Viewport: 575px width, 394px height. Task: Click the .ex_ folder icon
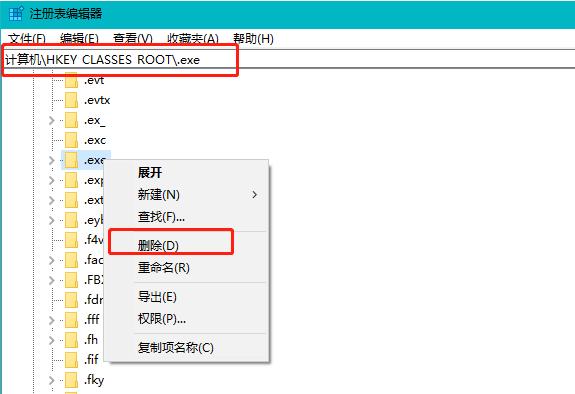(x=71, y=120)
